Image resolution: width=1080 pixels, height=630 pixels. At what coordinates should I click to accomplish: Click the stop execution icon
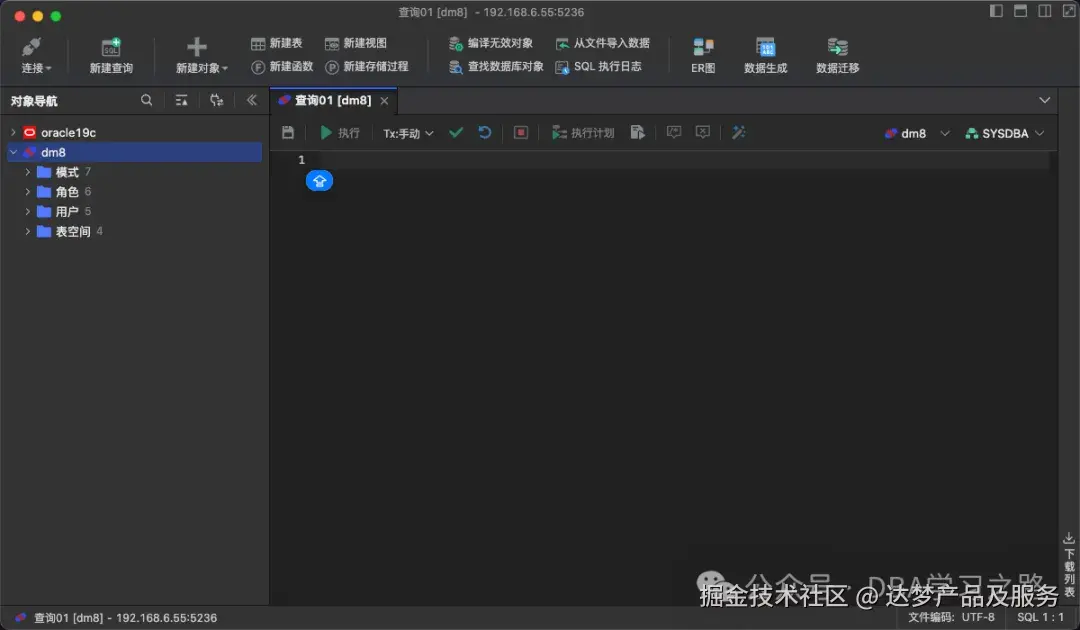coord(520,132)
